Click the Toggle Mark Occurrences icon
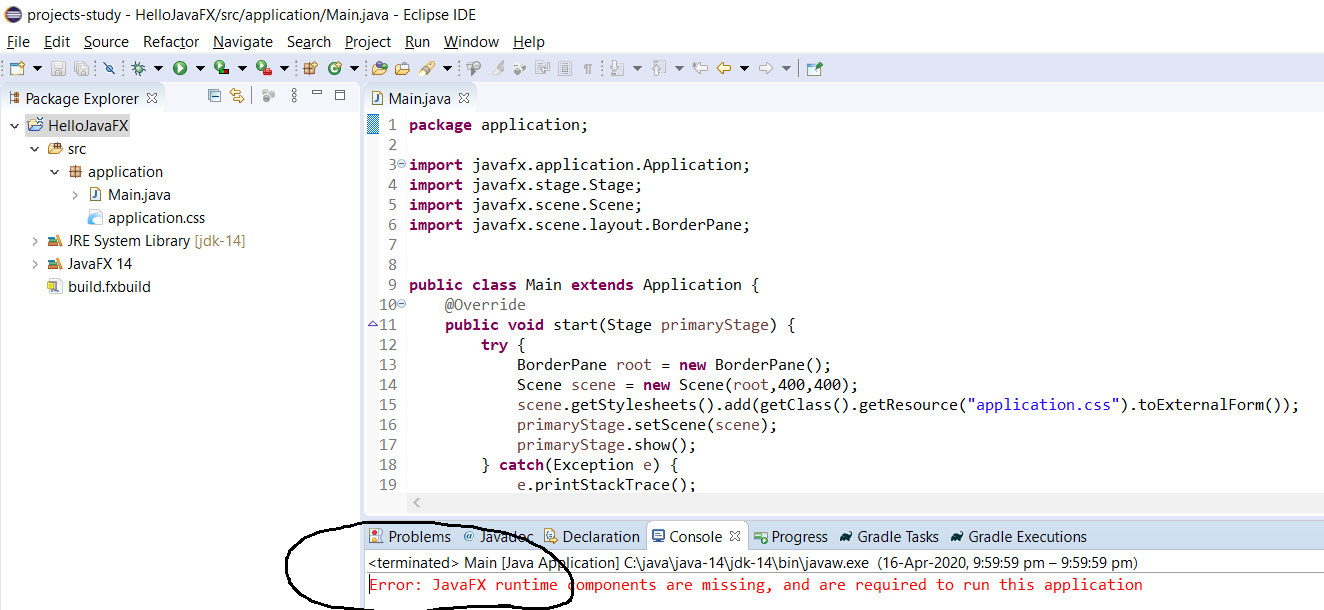 click(x=497, y=68)
